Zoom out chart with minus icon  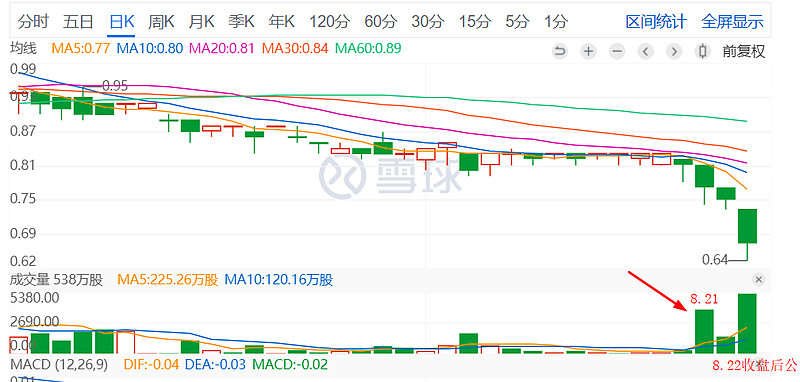[x=617, y=51]
